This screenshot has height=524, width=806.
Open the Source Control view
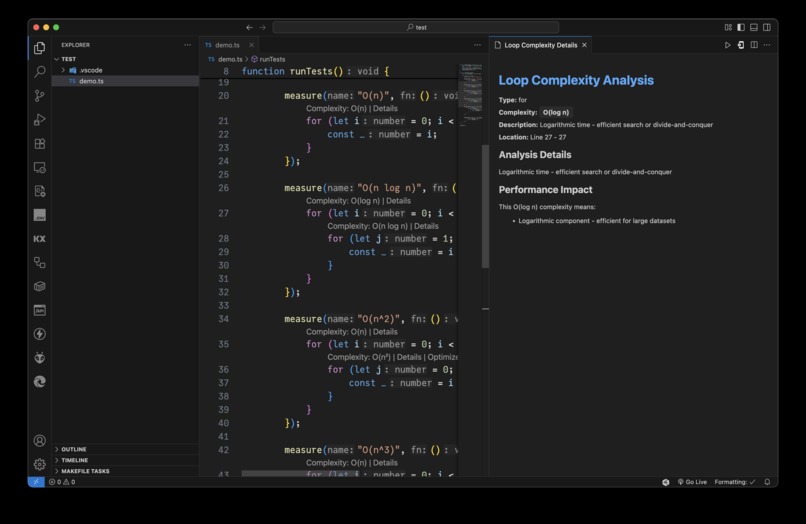pyautogui.click(x=40, y=96)
